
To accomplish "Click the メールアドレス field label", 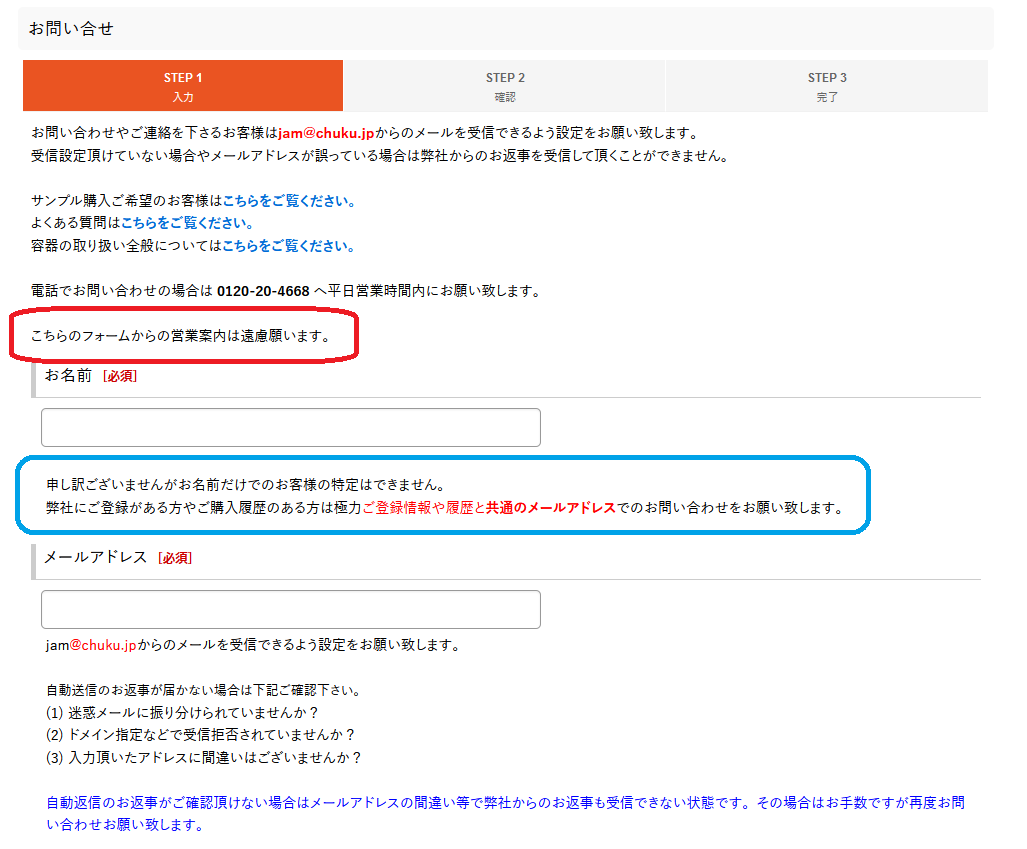I will tap(96, 557).
